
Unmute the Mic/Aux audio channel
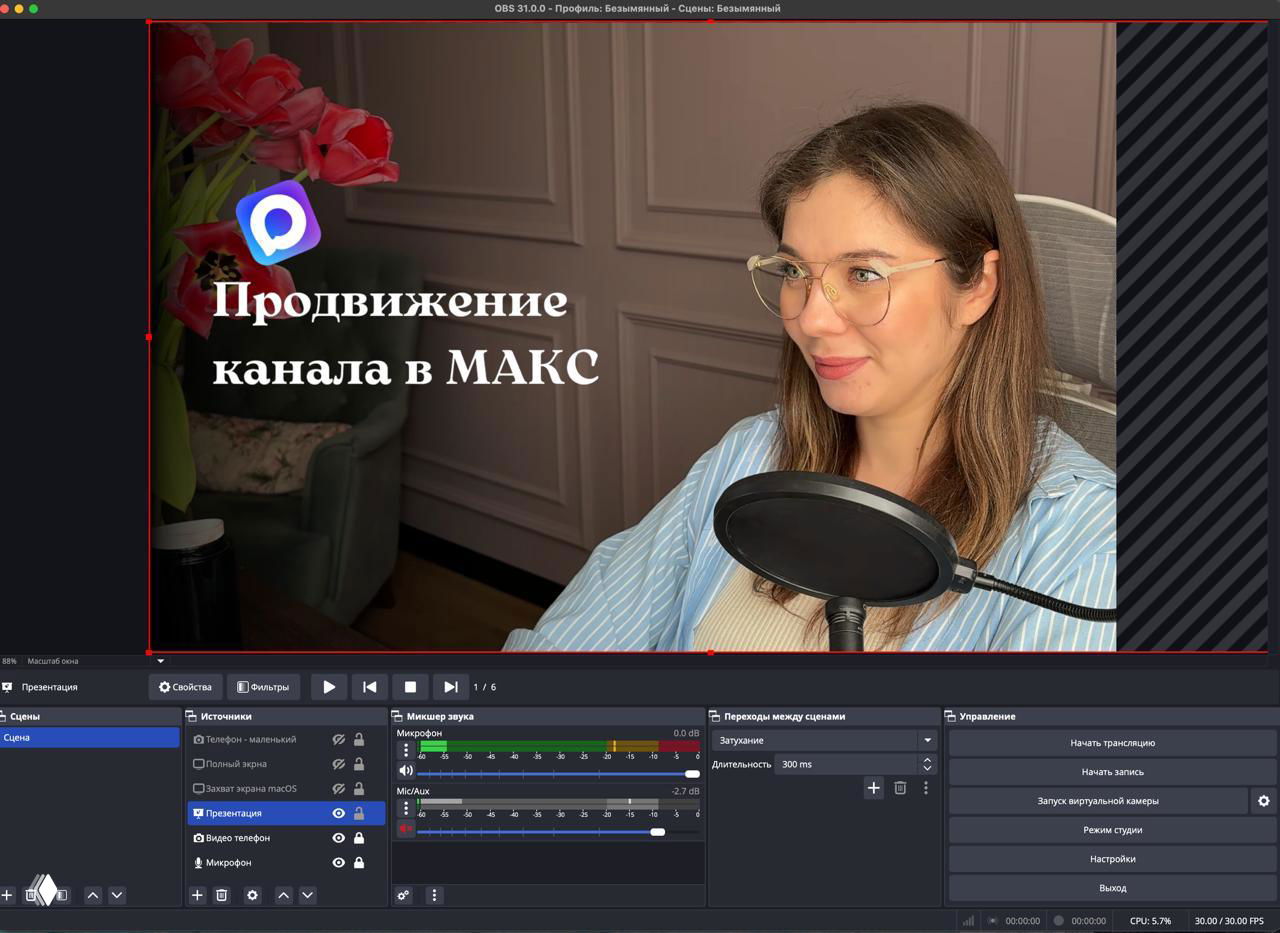406,827
